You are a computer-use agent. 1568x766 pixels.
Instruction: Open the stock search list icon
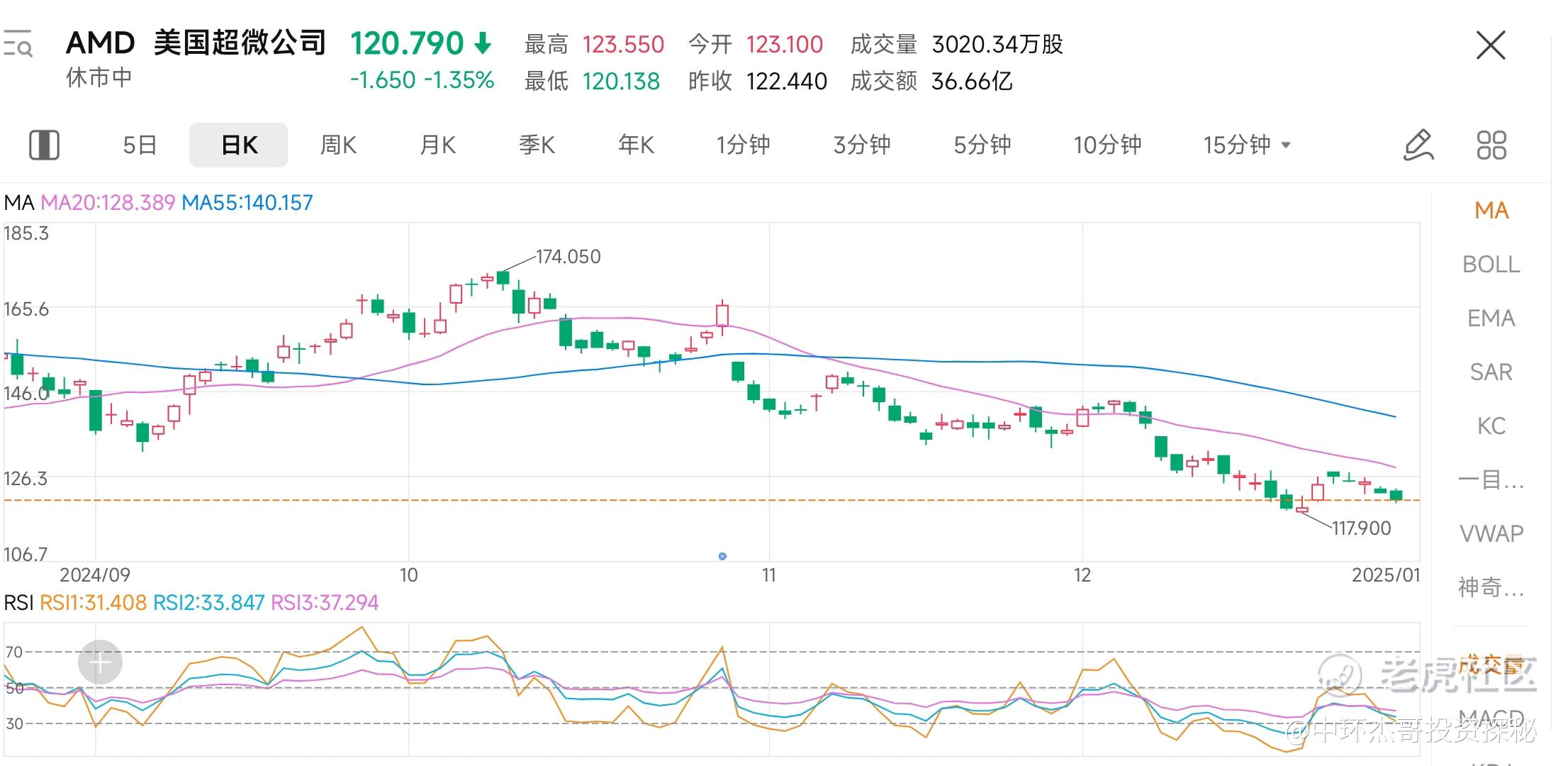(18, 44)
